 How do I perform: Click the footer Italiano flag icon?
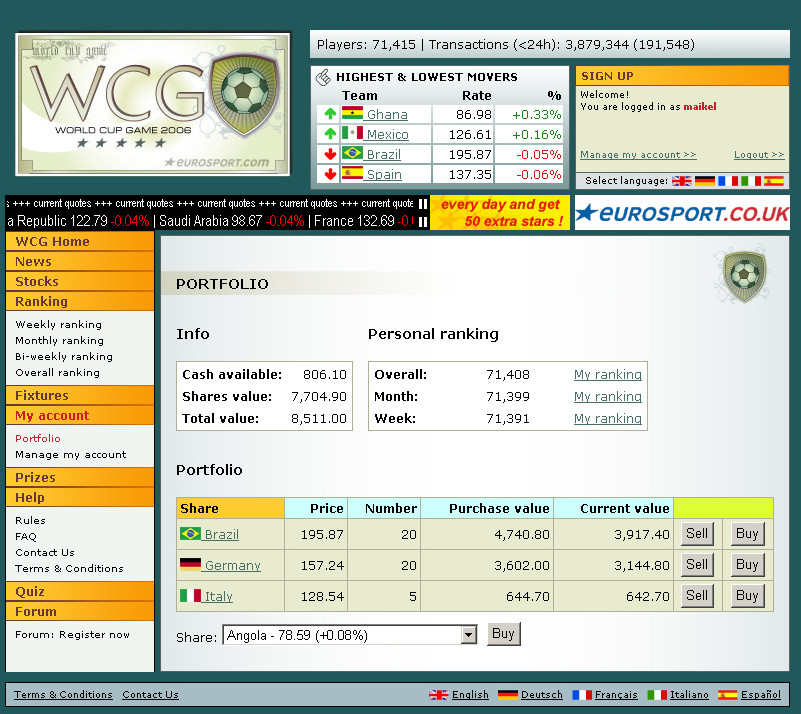[x=657, y=695]
